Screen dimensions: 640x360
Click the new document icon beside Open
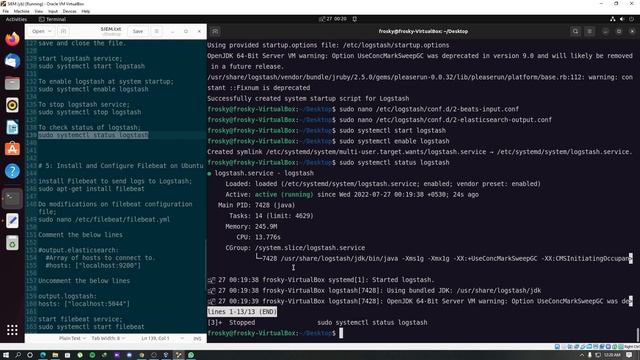63,31
